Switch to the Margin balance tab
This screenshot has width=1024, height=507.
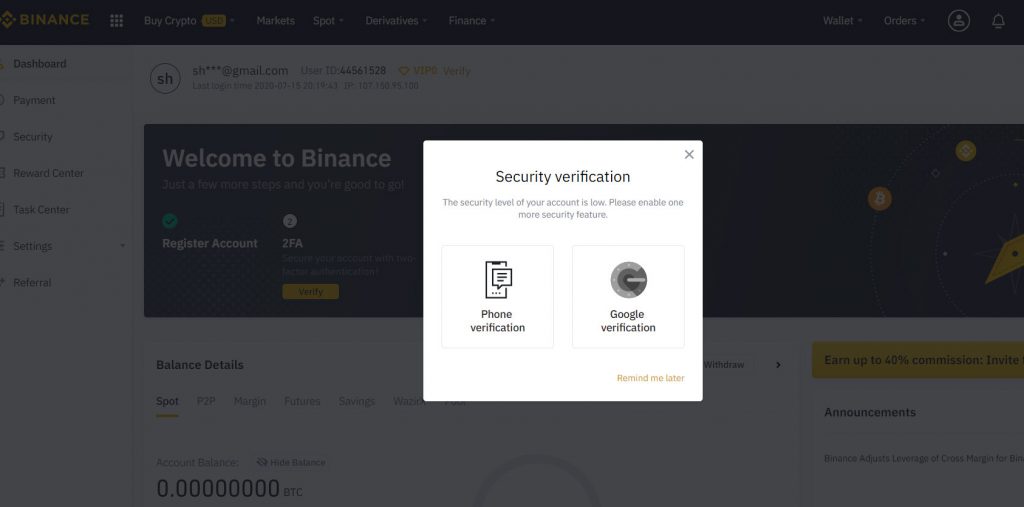tap(249, 401)
